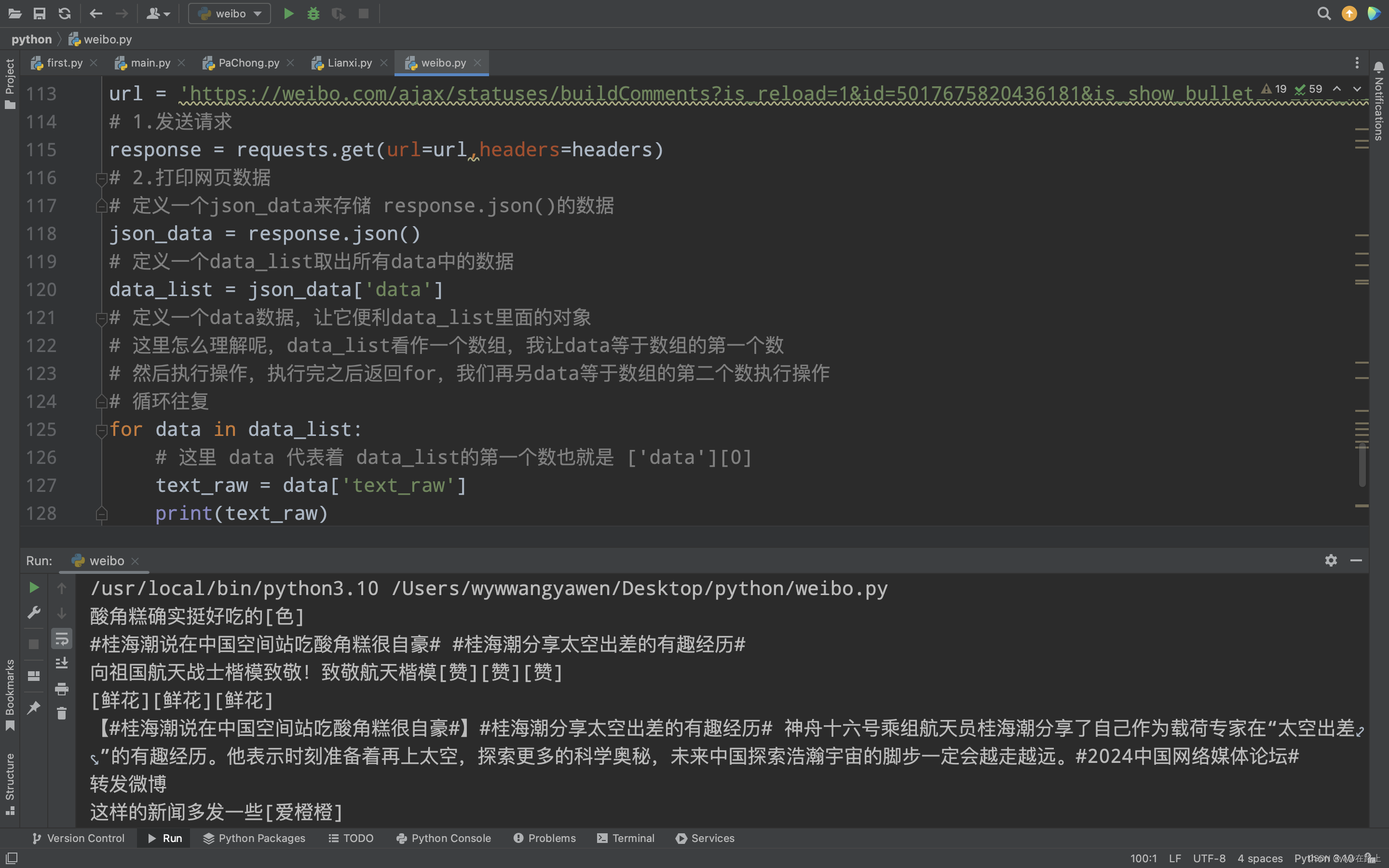
Task: Open the Python Console tool window
Action: point(444,838)
